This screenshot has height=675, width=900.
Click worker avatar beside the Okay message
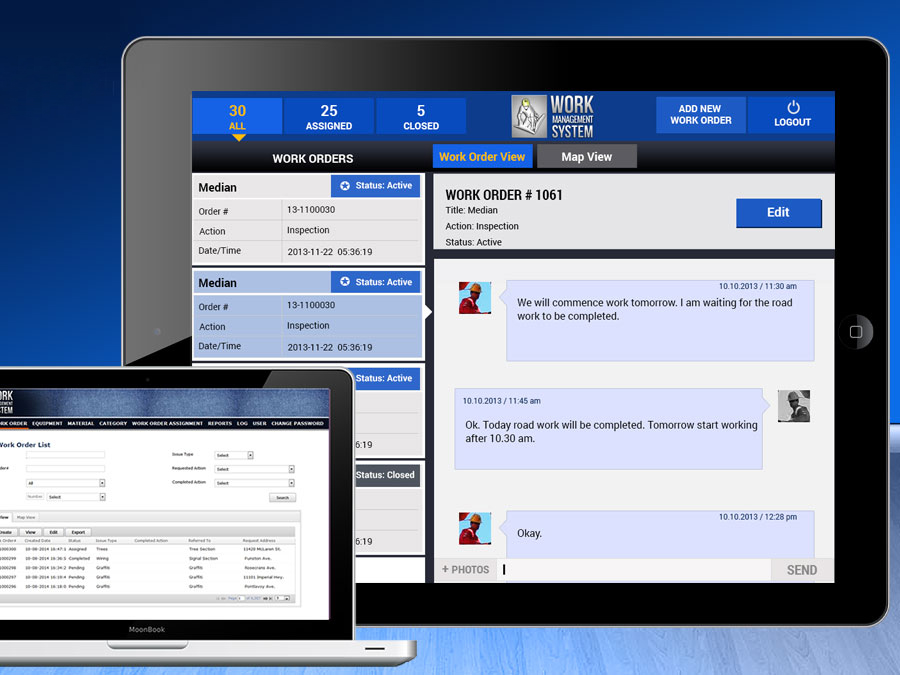click(x=475, y=528)
